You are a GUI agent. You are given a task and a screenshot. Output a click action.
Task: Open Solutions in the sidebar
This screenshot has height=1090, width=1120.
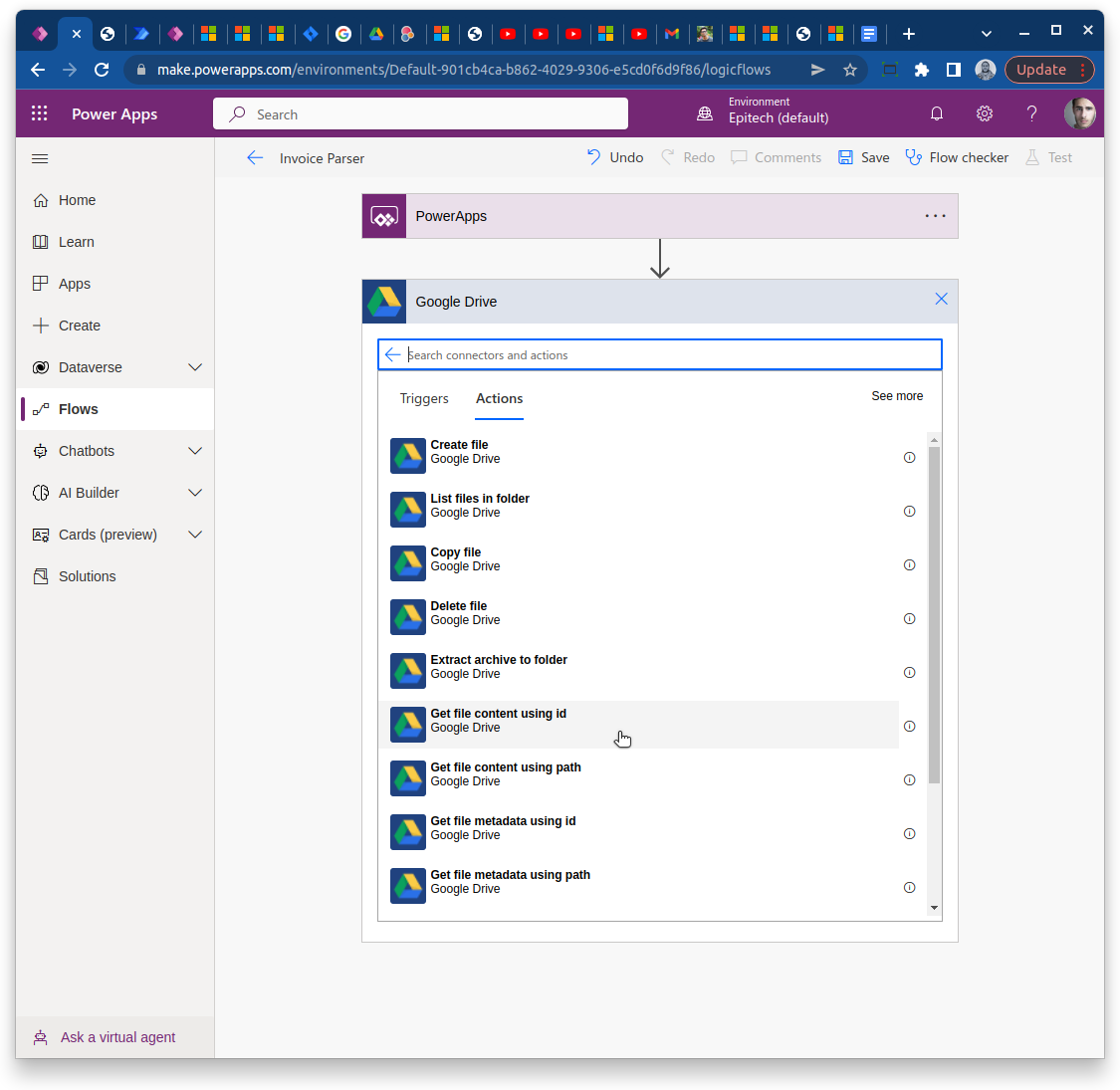(115, 576)
